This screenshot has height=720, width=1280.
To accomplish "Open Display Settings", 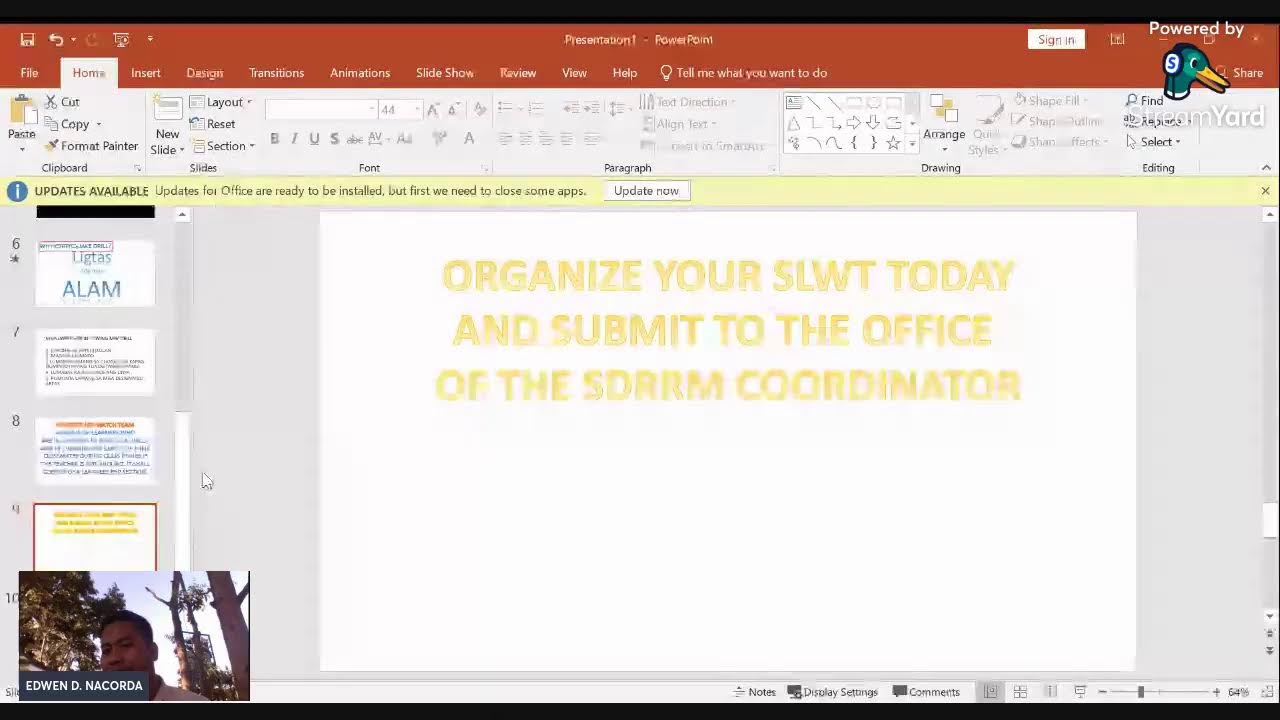I will coord(832,692).
